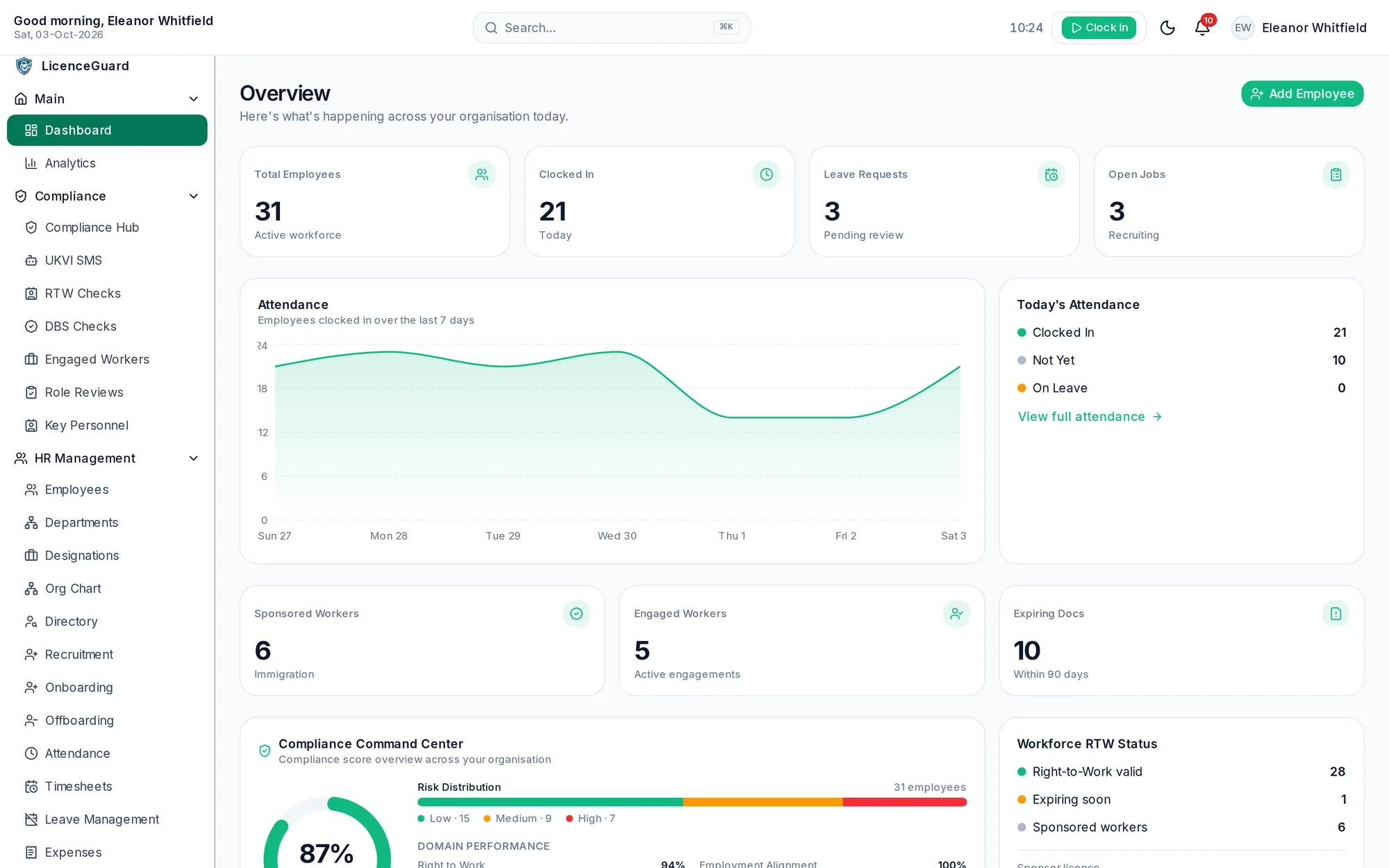Image resolution: width=1389 pixels, height=868 pixels.
Task: Focus the Search input field
Action: point(611,28)
